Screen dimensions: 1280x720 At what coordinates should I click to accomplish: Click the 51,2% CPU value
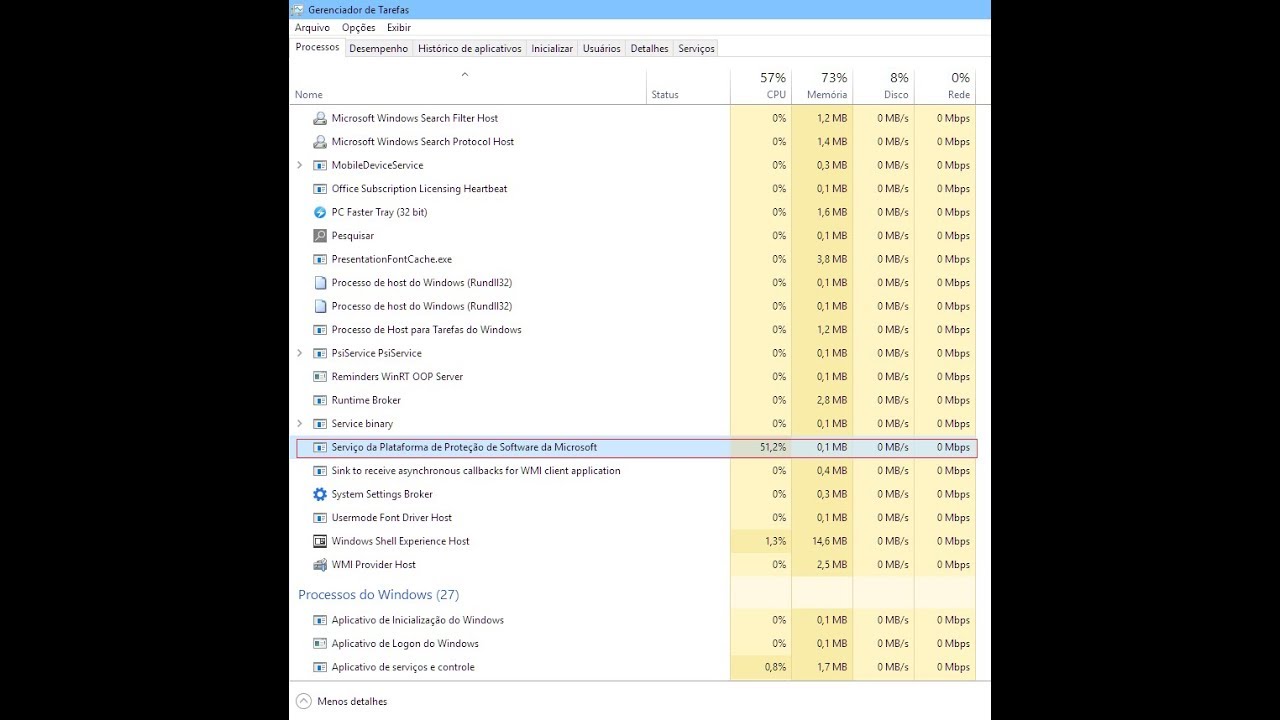773,447
